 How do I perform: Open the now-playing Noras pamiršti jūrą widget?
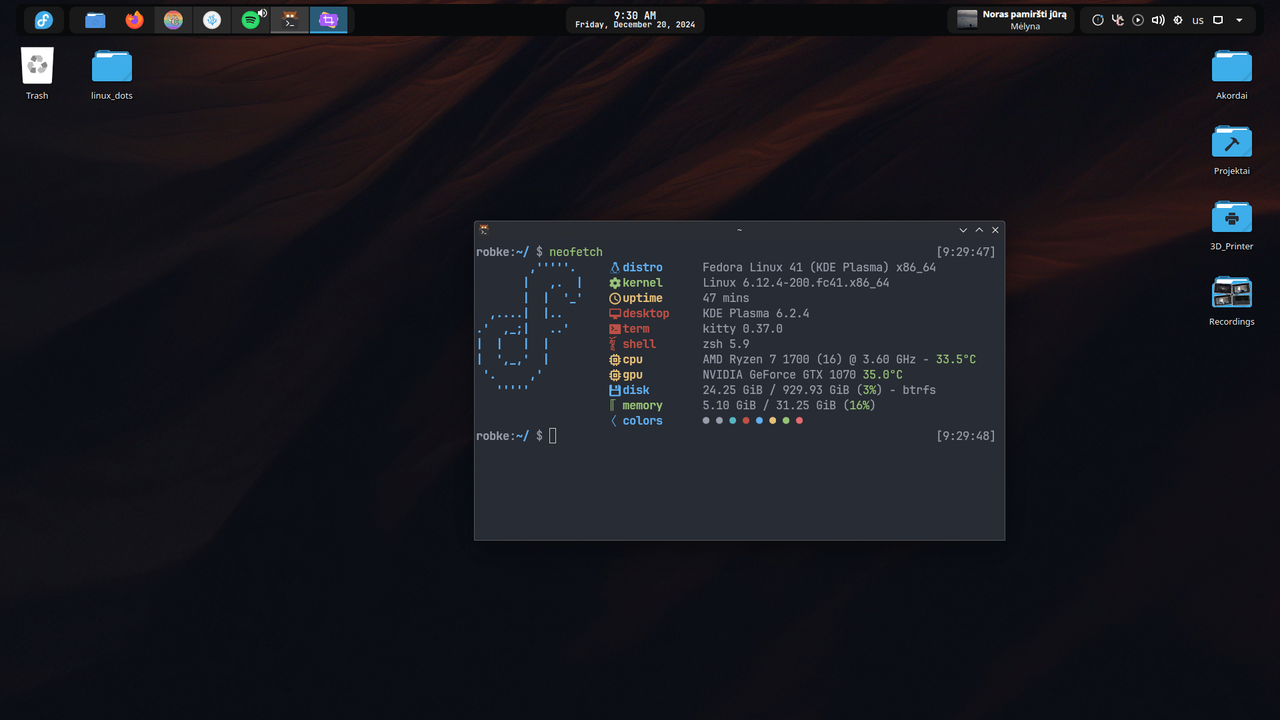point(1011,20)
